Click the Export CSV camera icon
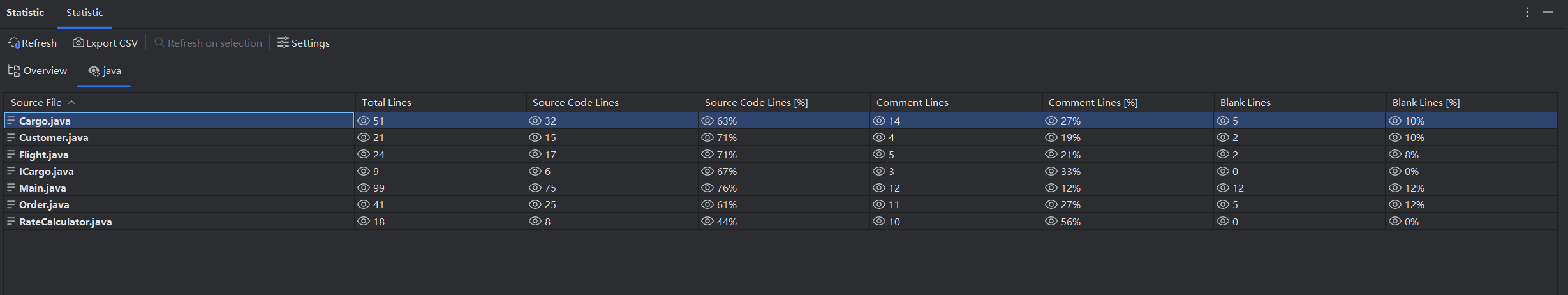Viewport: 1568px width, 295px height. tap(78, 43)
